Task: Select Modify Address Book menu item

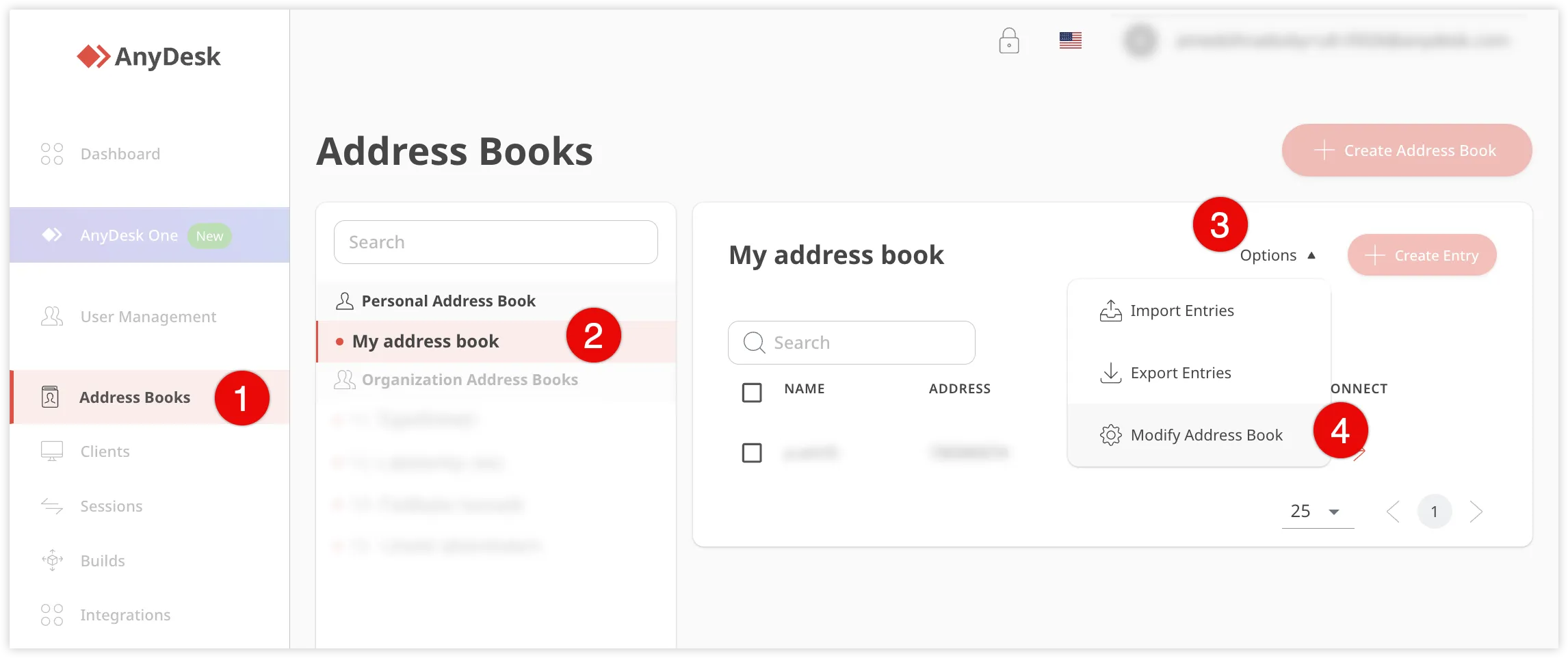Action: point(1205,436)
